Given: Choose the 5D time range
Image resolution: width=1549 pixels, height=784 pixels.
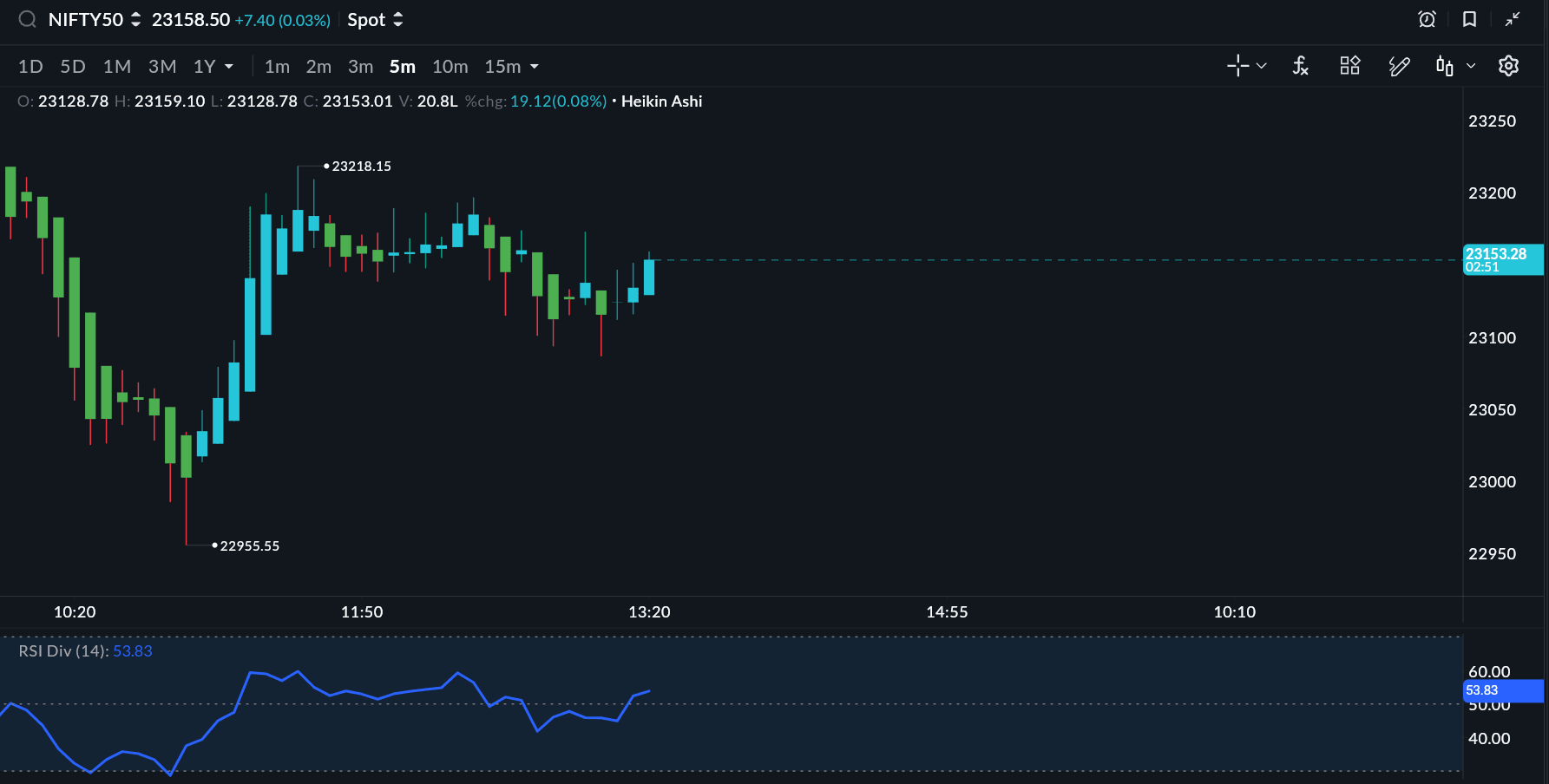Looking at the screenshot, I should pyautogui.click(x=73, y=67).
